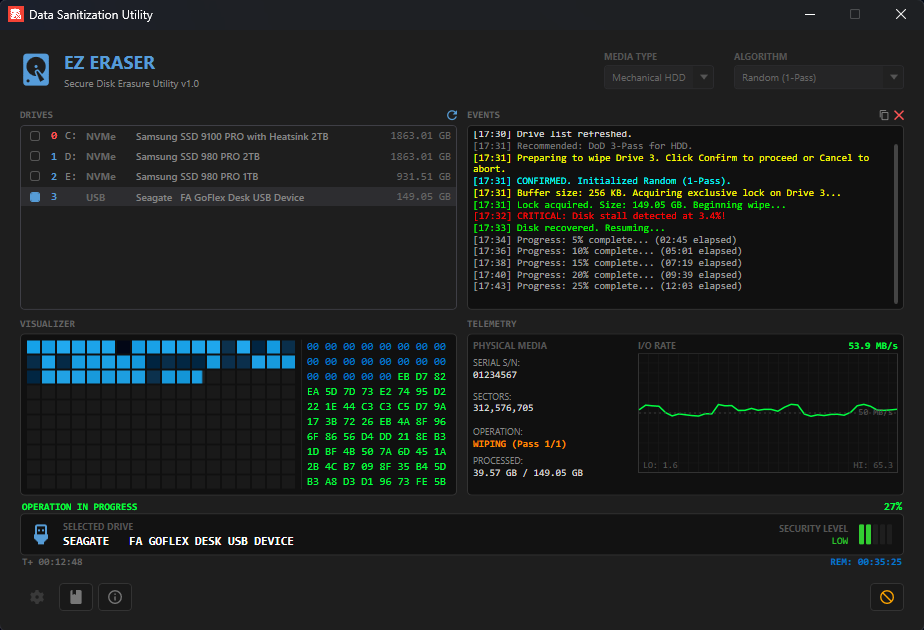Open the Media Type dropdown
Image resolution: width=924 pixels, height=630 pixels.
click(x=658, y=77)
